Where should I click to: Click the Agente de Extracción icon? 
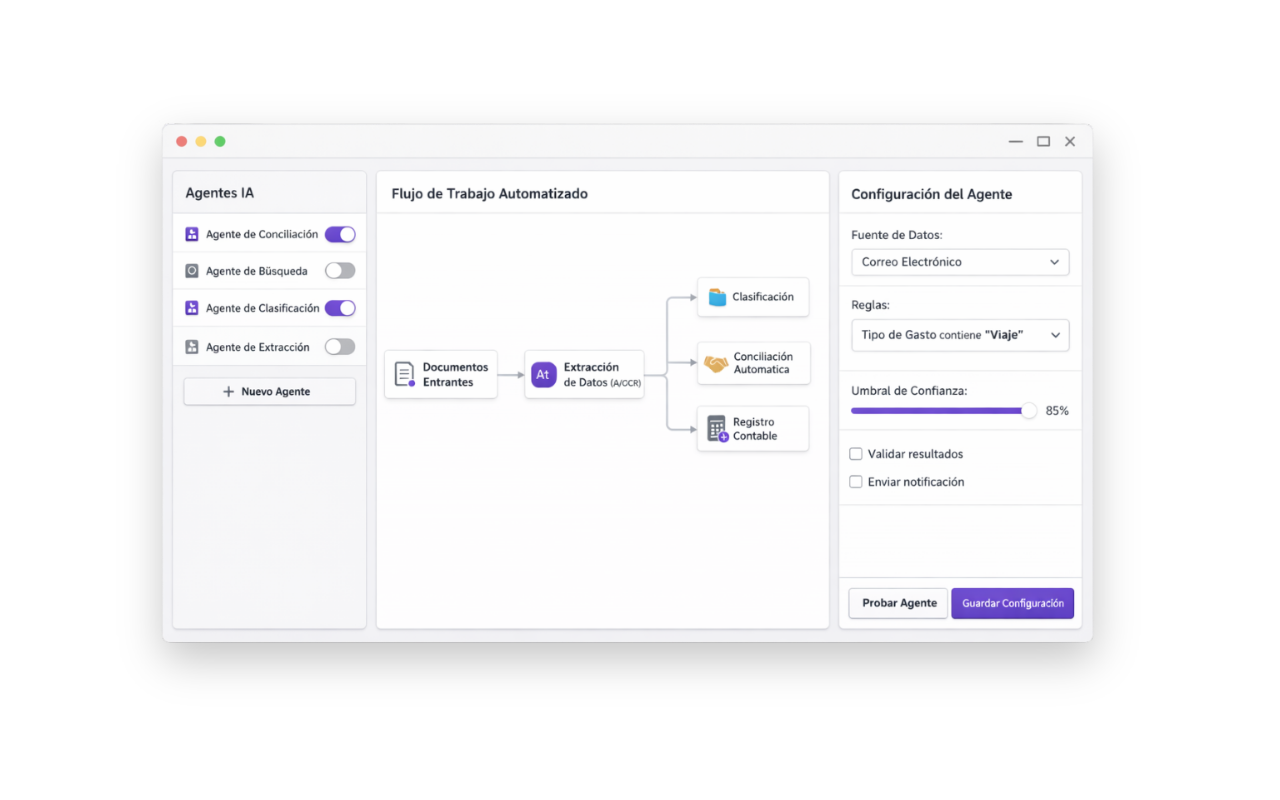[192, 347]
